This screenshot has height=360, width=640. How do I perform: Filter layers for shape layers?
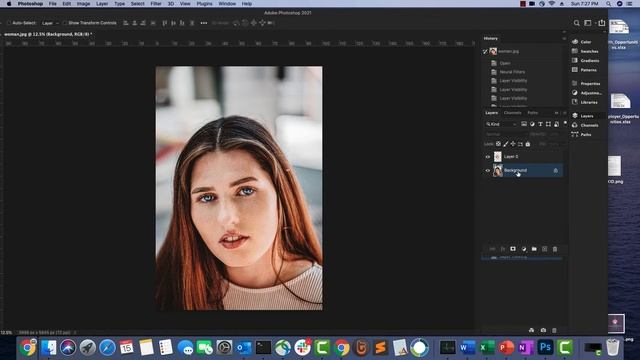[x=548, y=124]
